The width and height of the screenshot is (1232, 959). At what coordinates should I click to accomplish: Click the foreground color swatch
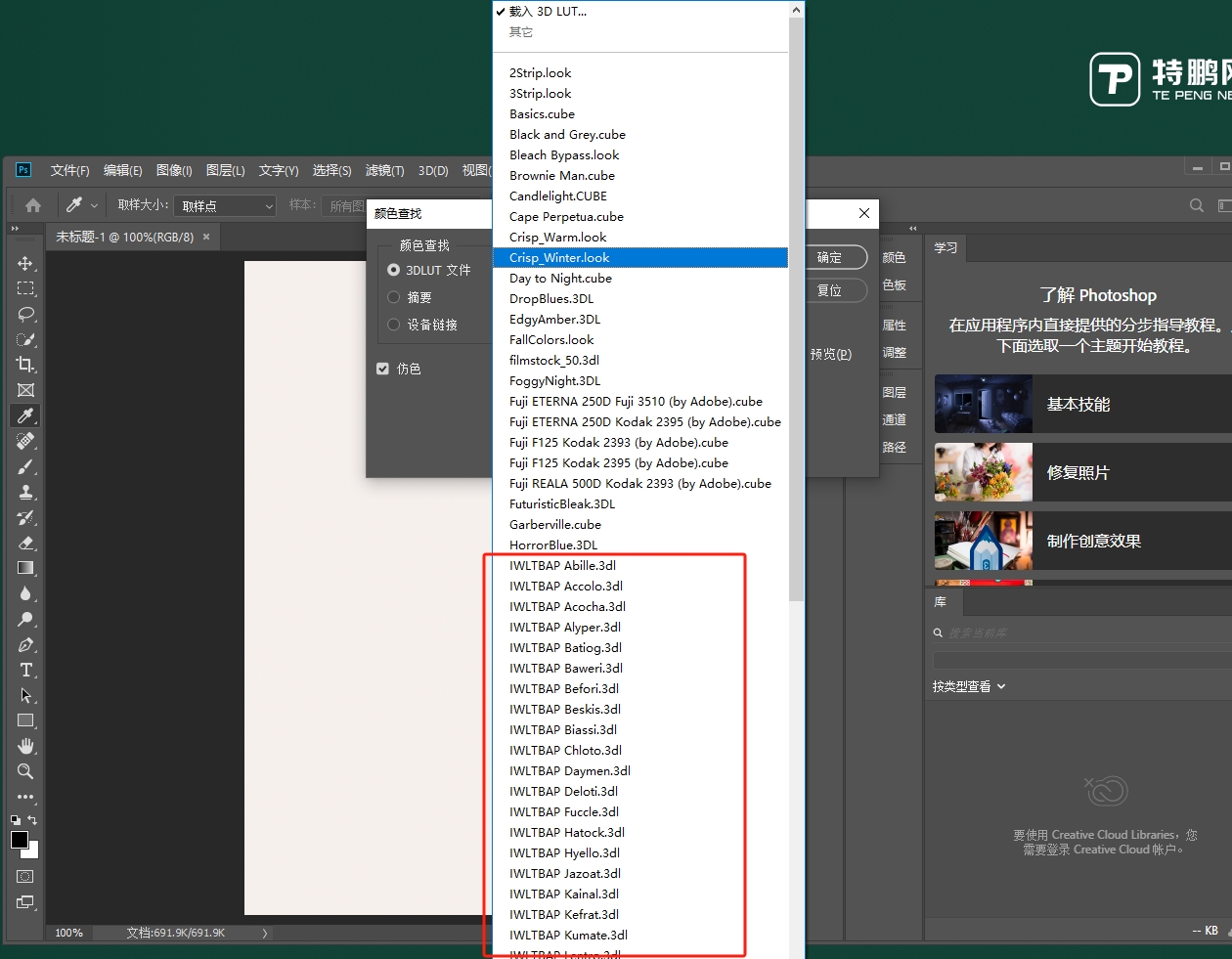click(x=20, y=840)
